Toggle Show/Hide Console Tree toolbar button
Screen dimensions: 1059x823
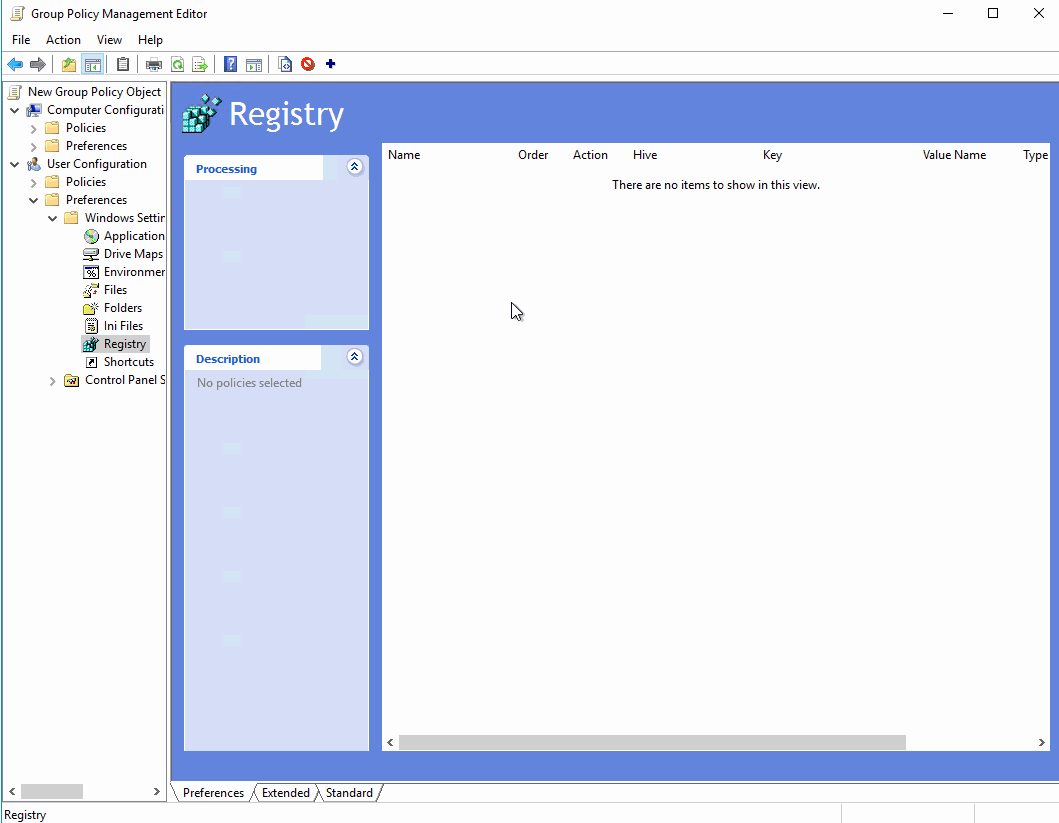point(93,65)
